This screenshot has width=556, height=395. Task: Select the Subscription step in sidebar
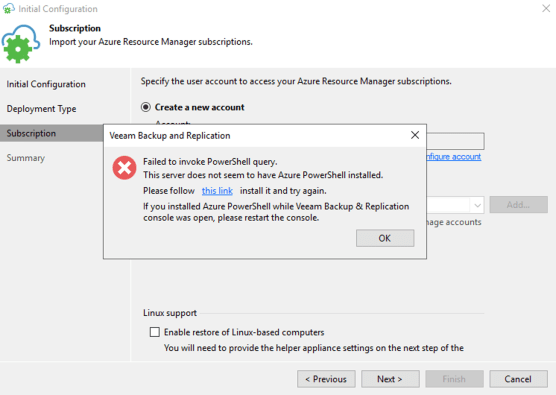[x=51, y=133]
